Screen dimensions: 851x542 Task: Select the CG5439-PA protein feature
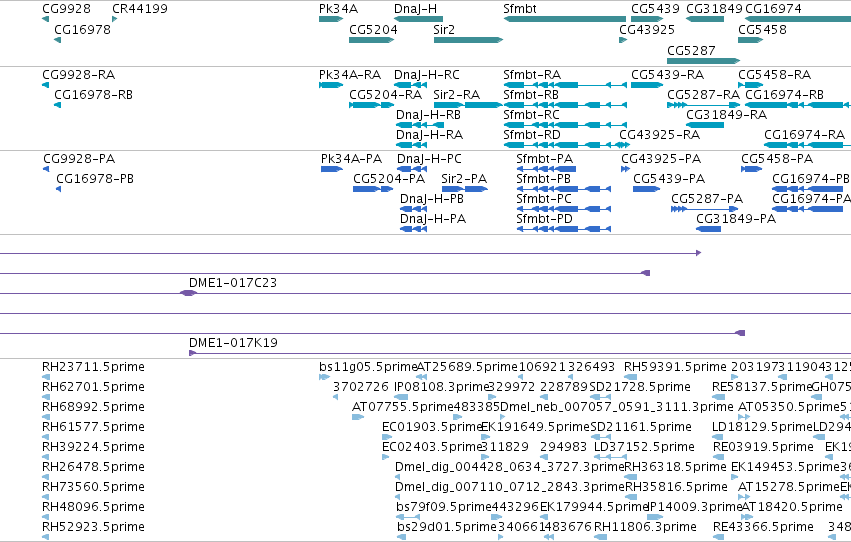click(646, 189)
